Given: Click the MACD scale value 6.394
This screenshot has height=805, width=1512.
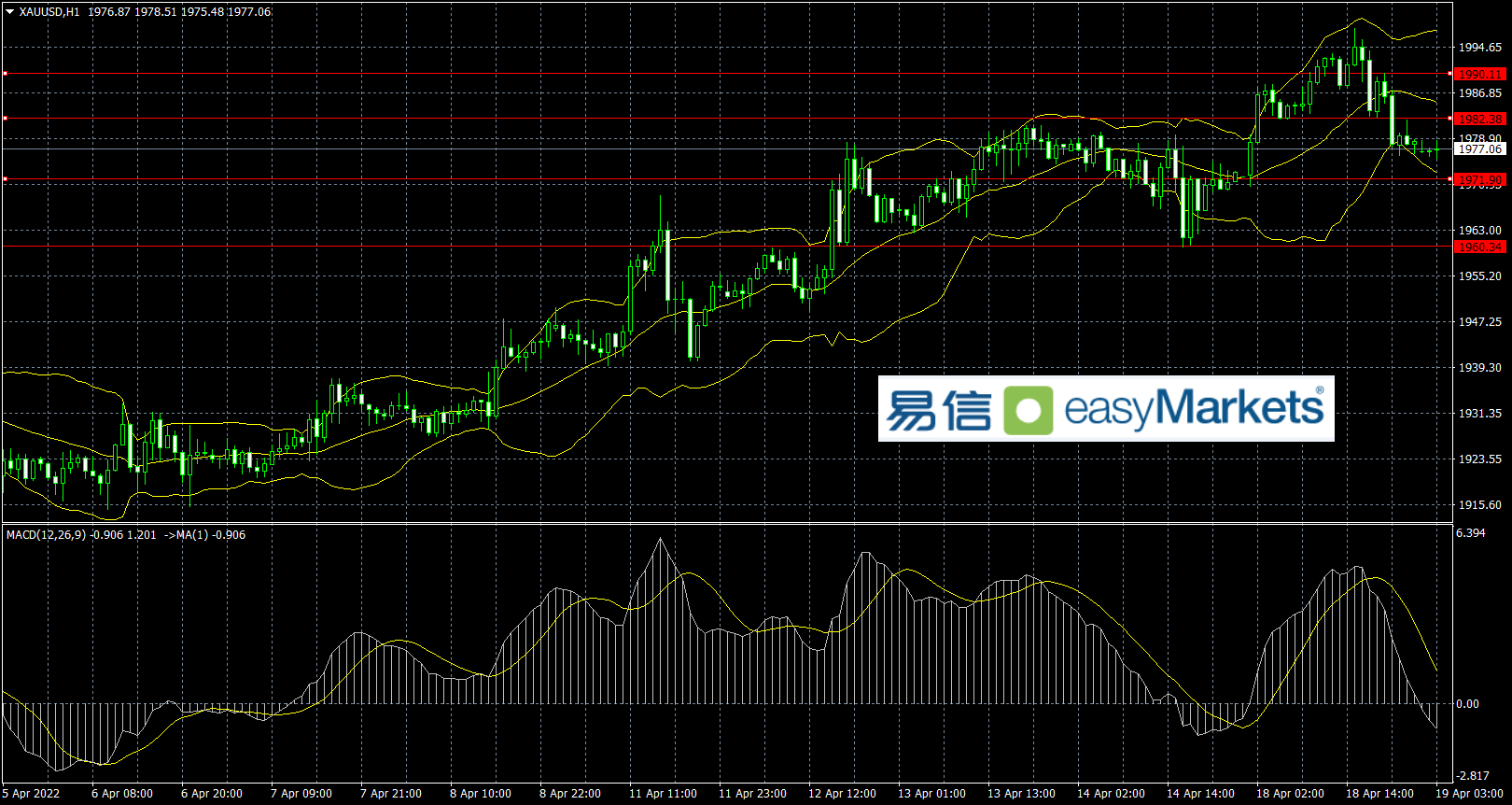Looking at the screenshot, I should pyautogui.click(x=1471, y=533).
